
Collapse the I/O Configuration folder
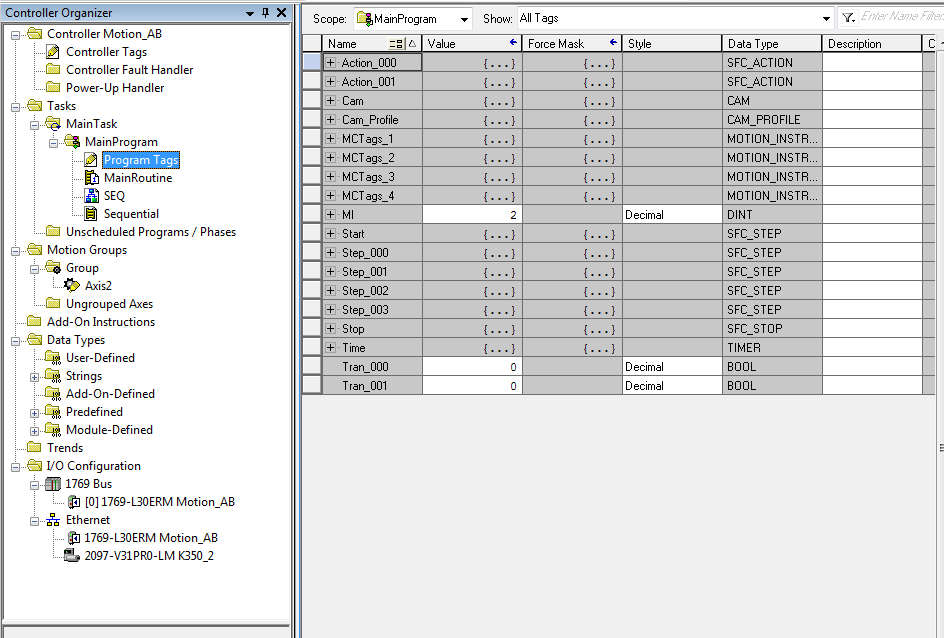[x=16, y=467]
